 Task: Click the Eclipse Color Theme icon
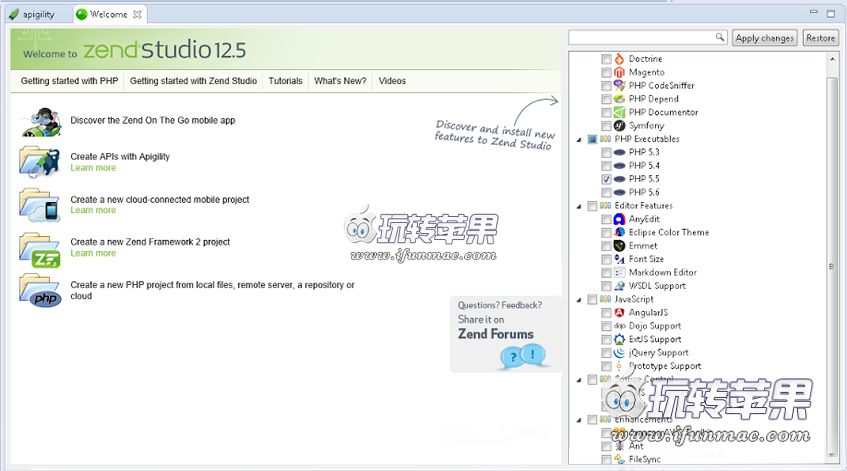click(x=619, y=232)
